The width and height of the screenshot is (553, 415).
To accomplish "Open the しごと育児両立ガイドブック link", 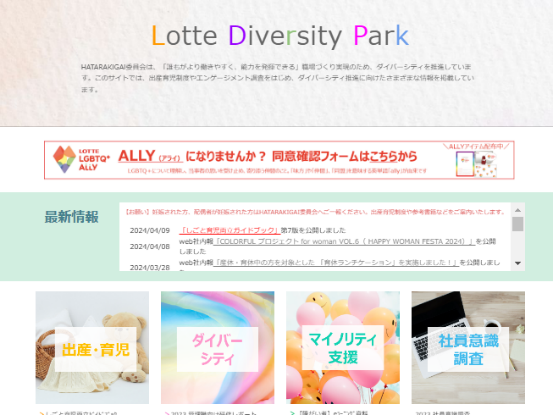I will coord(230,231).
